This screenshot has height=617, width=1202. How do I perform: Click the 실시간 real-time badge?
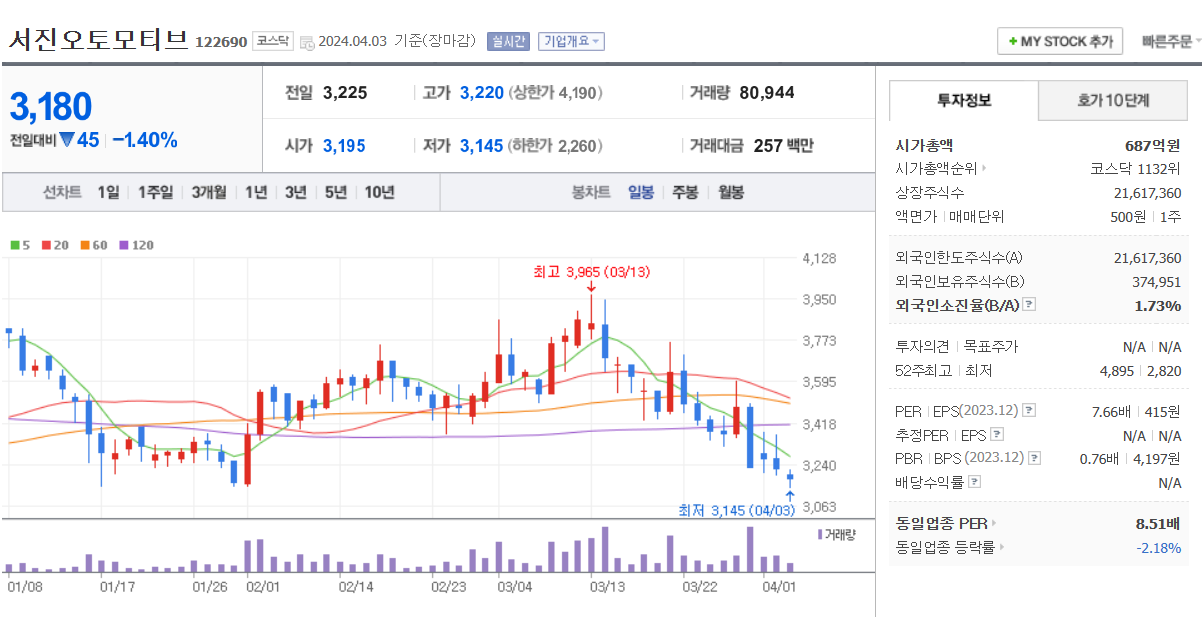(x=508, y=41)
